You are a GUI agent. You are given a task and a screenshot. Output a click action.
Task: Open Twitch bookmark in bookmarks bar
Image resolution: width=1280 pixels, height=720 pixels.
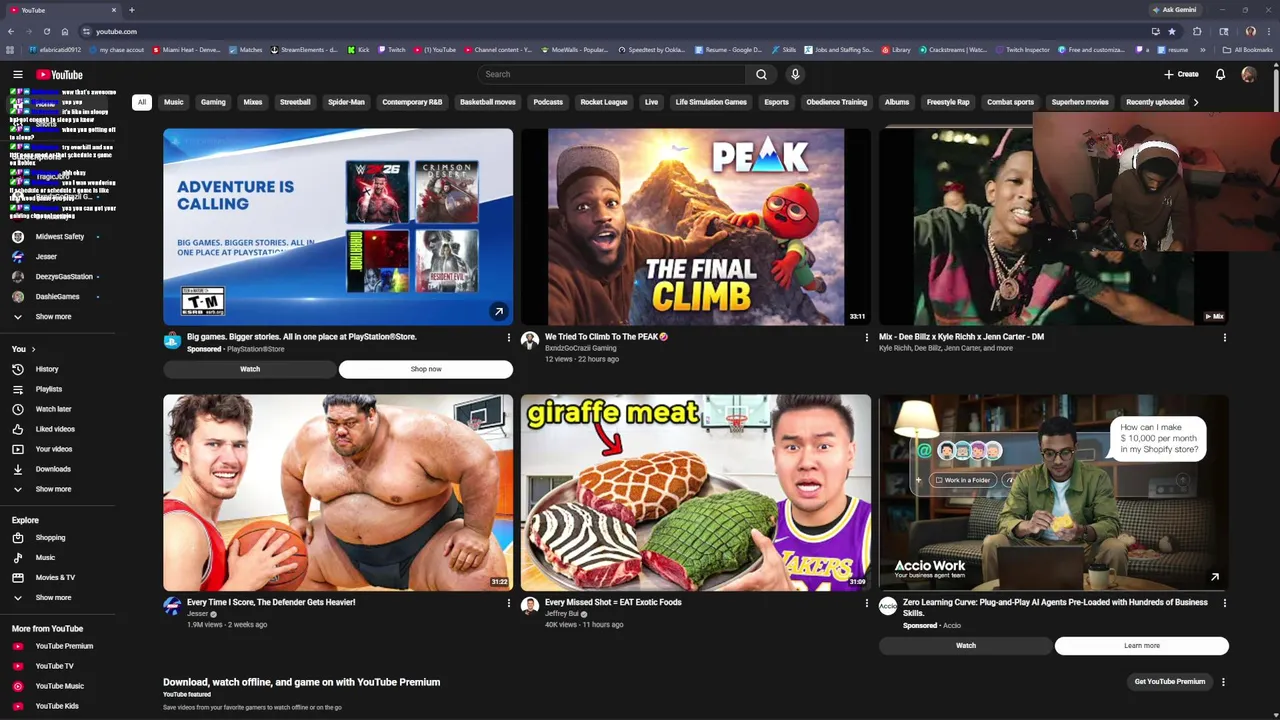pyautogui.click(x=392, y=50)
